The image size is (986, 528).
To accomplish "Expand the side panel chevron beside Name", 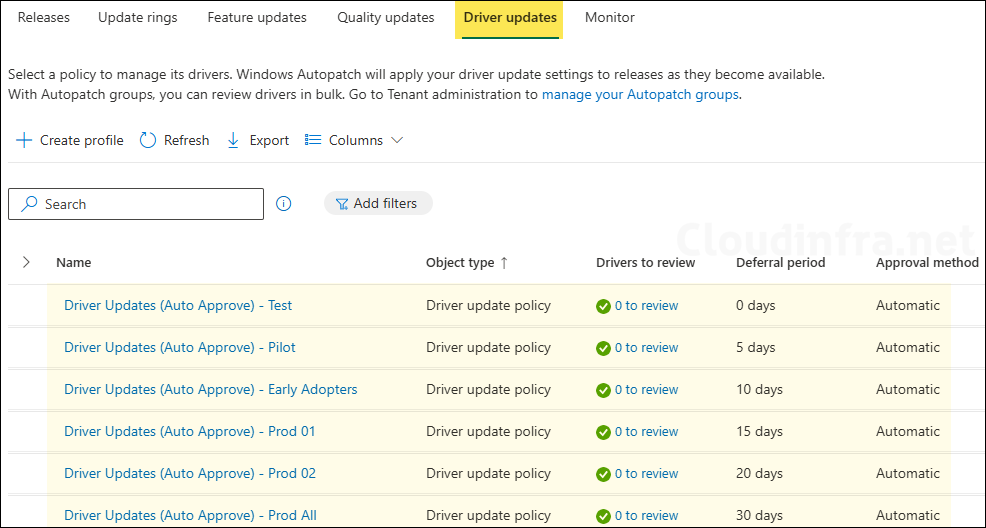I will [26, 262].
